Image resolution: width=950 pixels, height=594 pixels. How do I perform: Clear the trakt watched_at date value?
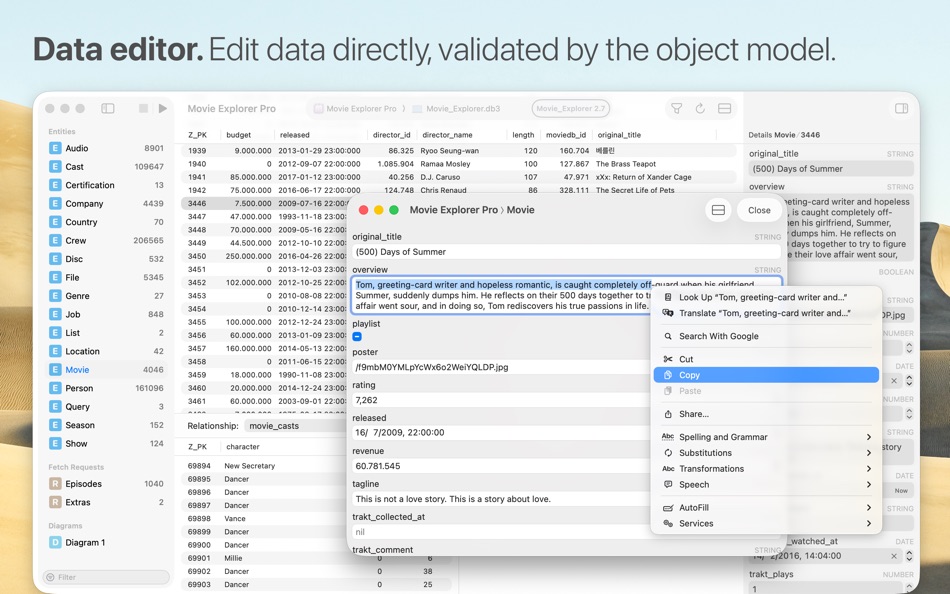click(894, 556)
